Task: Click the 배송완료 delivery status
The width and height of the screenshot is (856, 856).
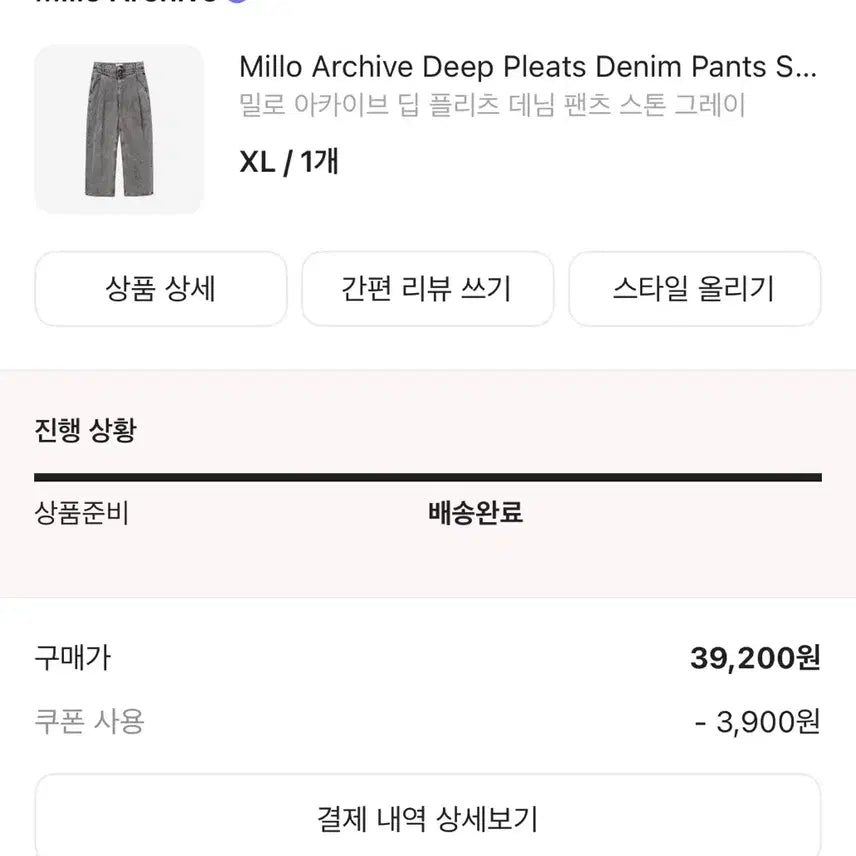Action: 477,513
